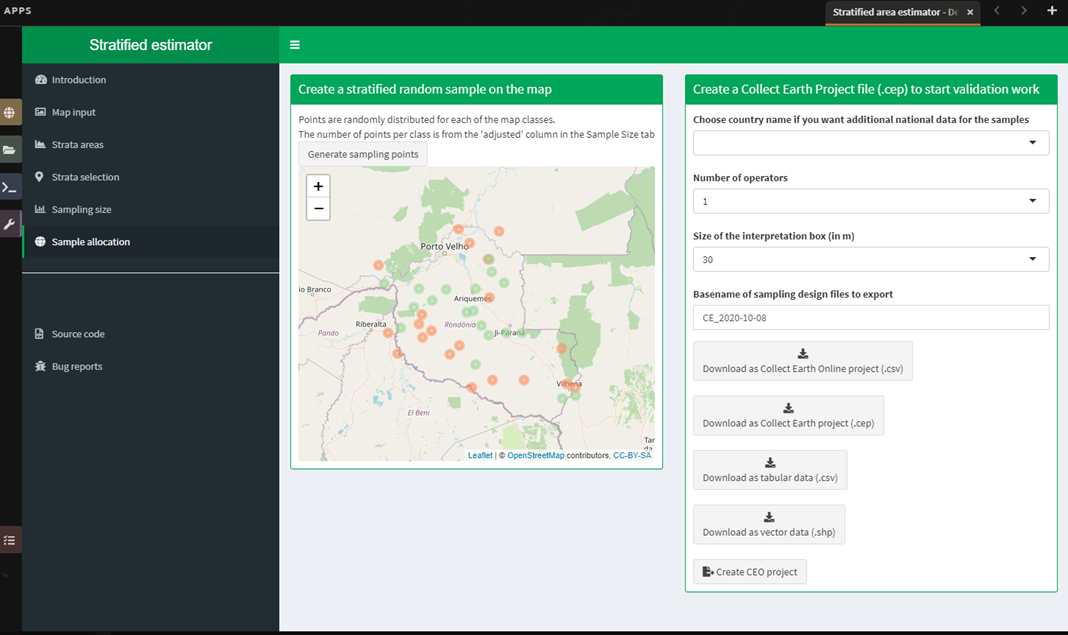Zoom in on the map with the plus control
This screenshot has height=635, width=1068.
(318, 186)
